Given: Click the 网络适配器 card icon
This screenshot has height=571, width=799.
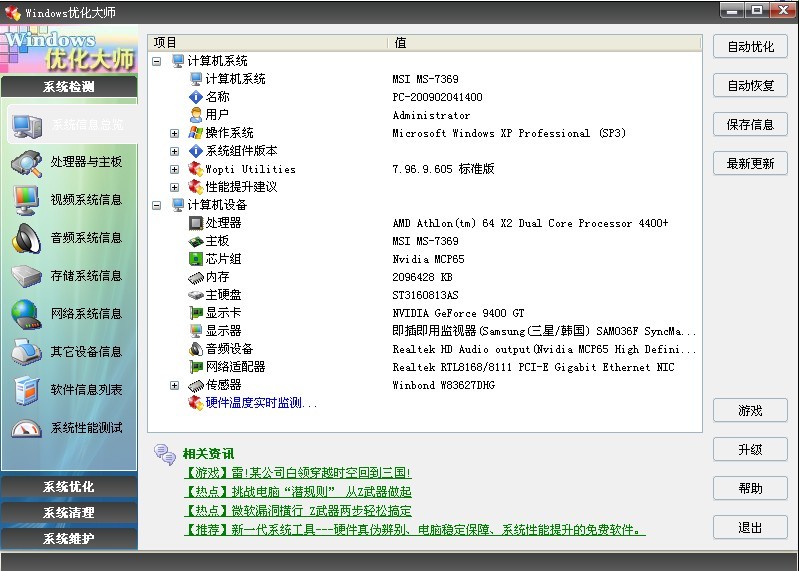Looking at the screenshot, I should coord(196,367).
